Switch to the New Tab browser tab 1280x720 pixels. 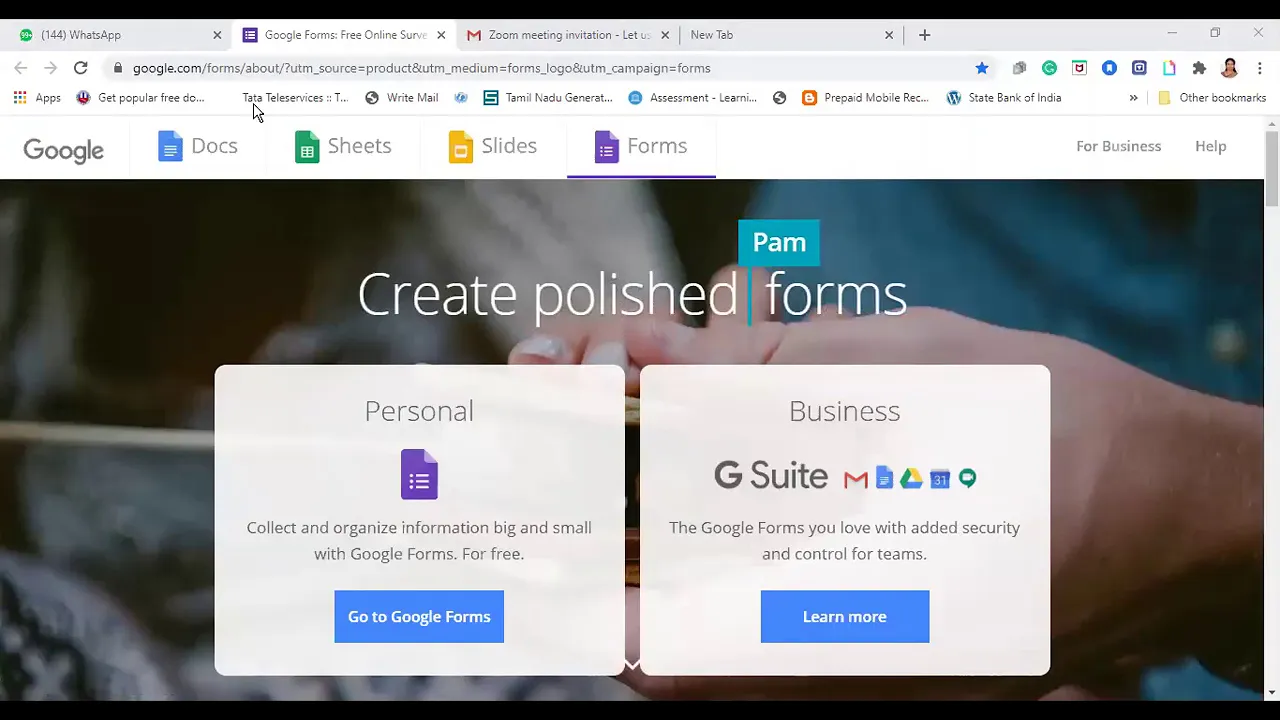tap(790, 35)
